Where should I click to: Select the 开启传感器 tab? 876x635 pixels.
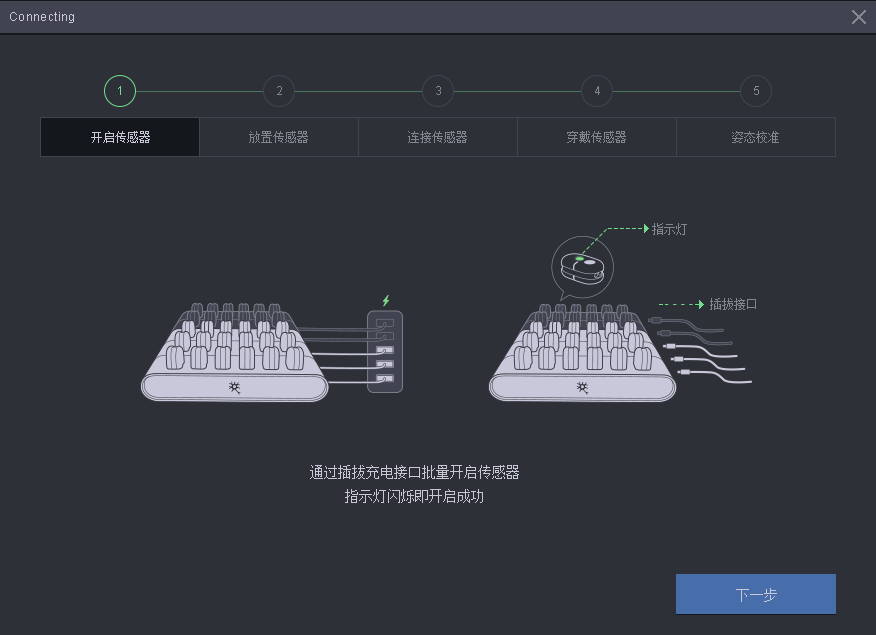(x=120, y=137)
